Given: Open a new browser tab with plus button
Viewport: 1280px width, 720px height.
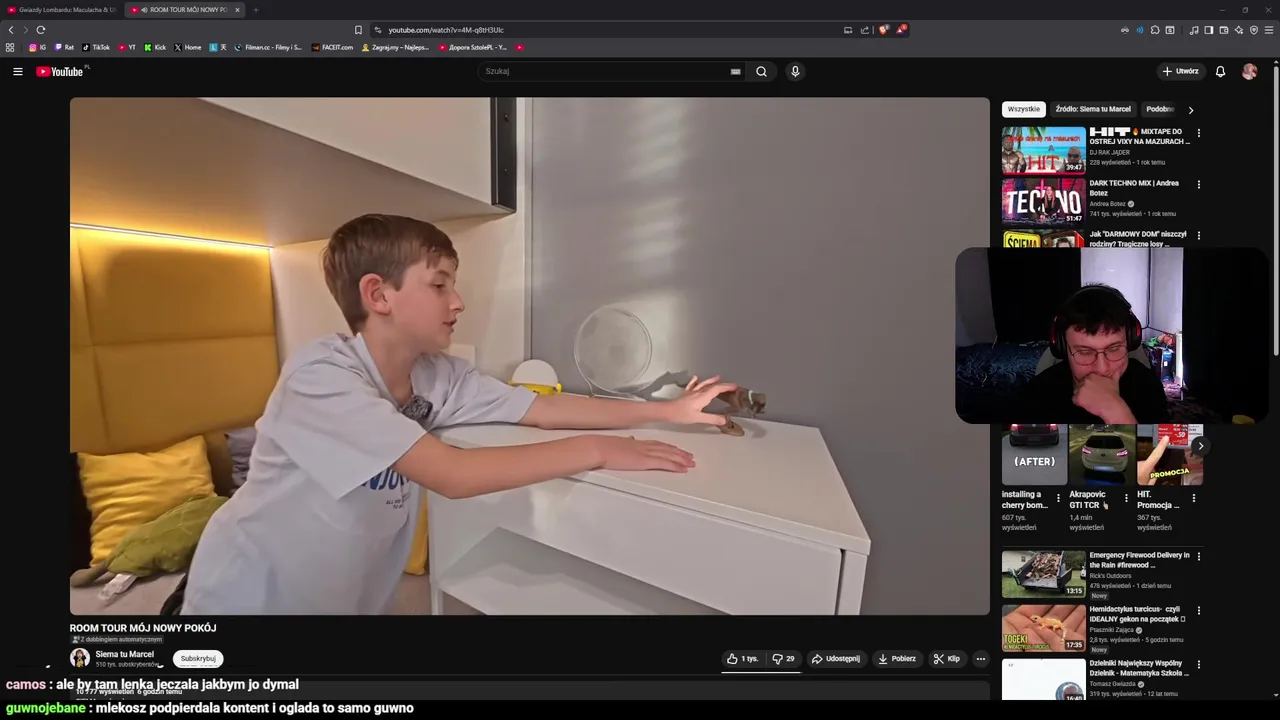Looking at the screenshot, I should (x=256, y=10).
